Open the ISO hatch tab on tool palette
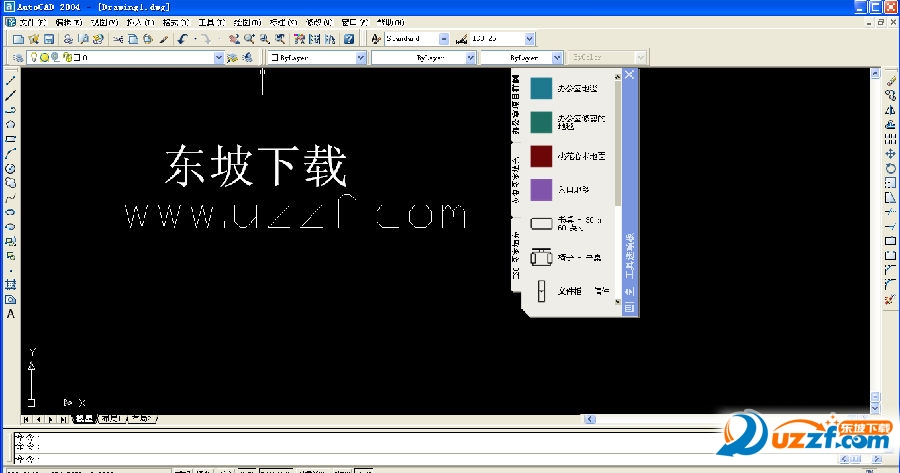The image size is (900, 473). point(516,255)
